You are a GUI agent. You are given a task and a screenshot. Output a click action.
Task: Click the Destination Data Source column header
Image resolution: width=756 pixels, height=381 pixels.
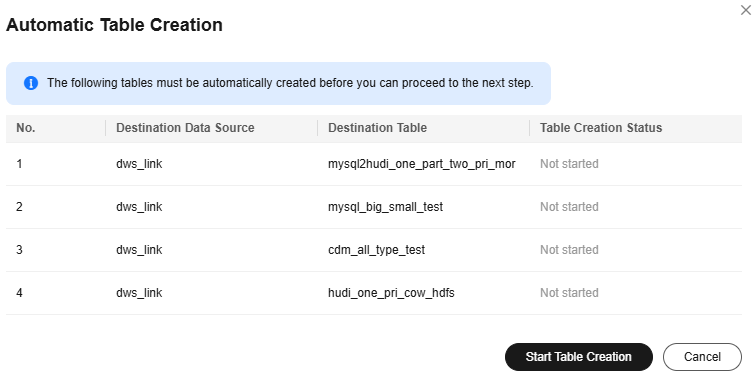[185, 128]
